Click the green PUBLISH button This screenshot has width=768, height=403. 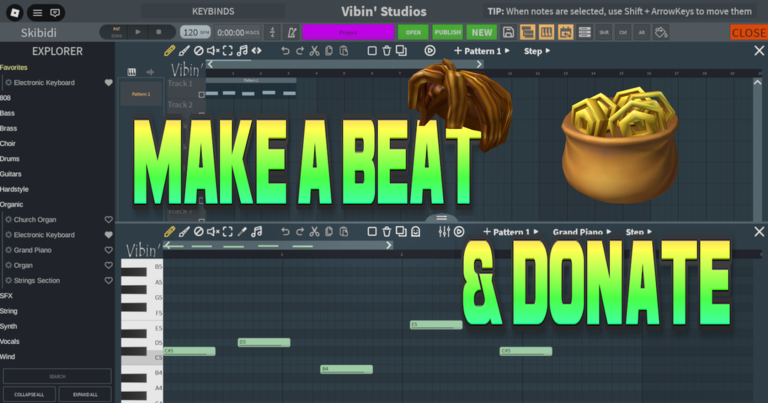coord(448,33)
